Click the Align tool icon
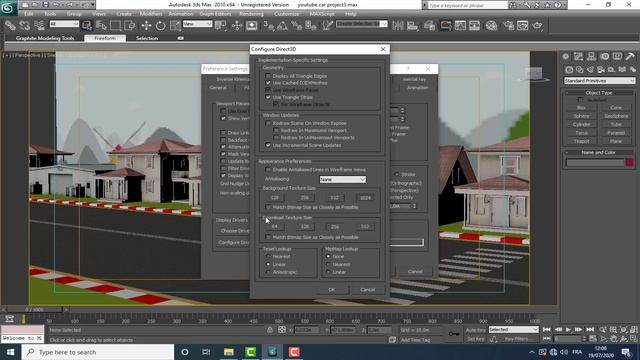Viewport: 640px width, 360px height. pos(412,26)
